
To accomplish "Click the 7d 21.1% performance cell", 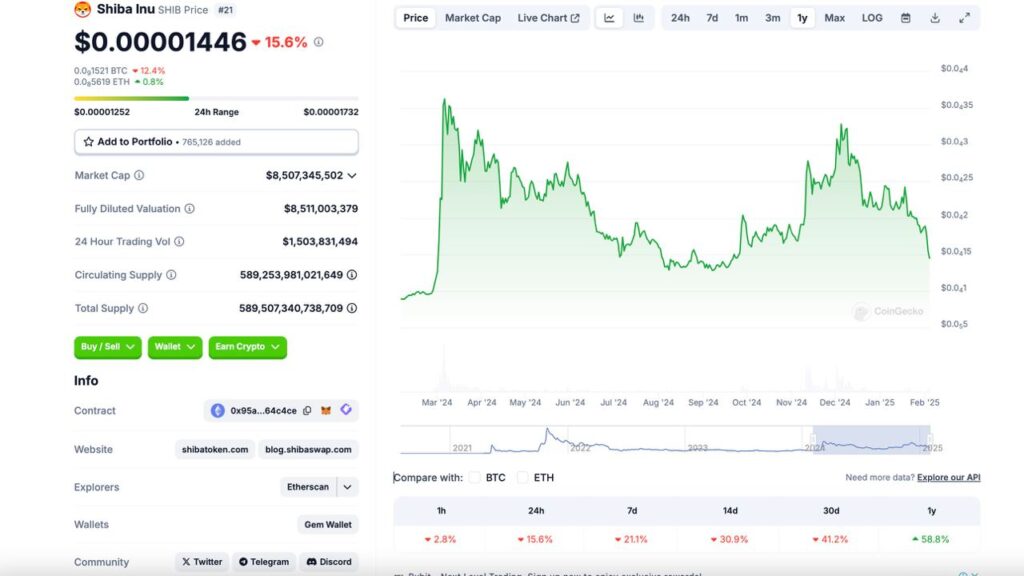I will coord(632,539).
